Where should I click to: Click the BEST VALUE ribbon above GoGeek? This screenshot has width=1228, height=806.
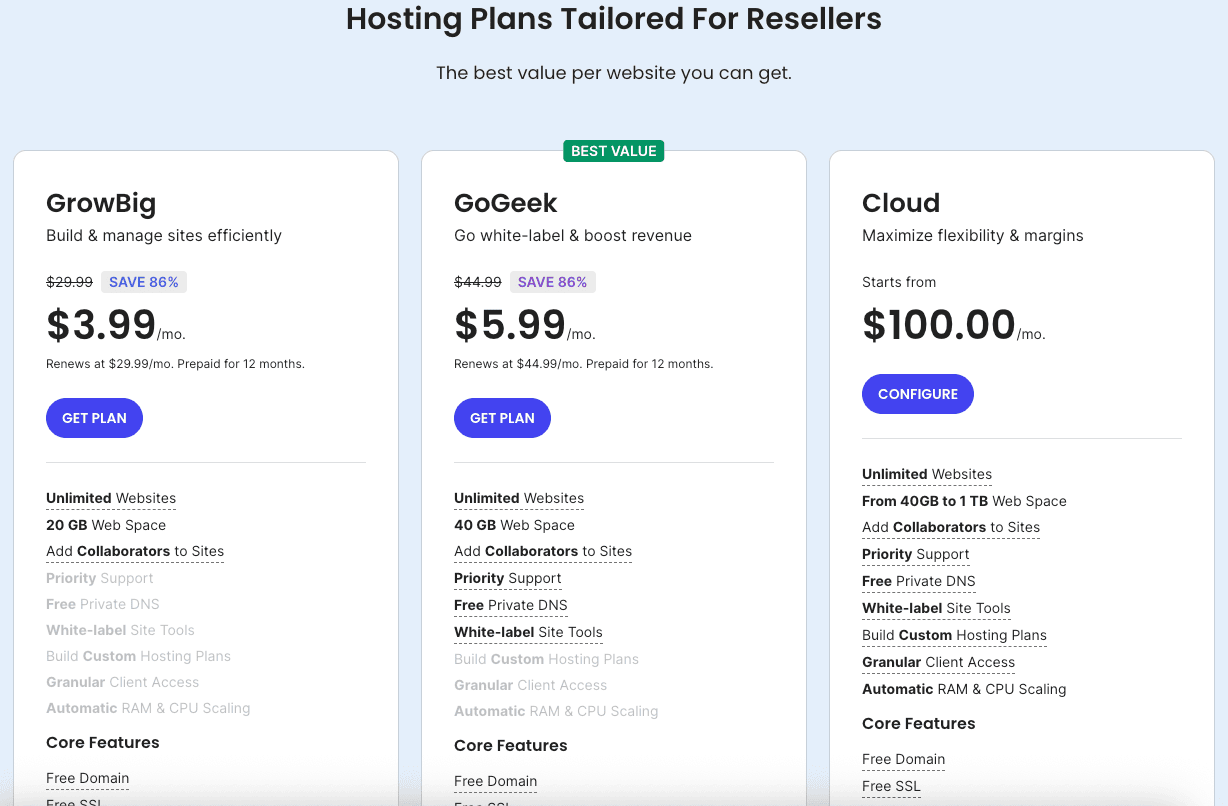[x=613, y=150]
